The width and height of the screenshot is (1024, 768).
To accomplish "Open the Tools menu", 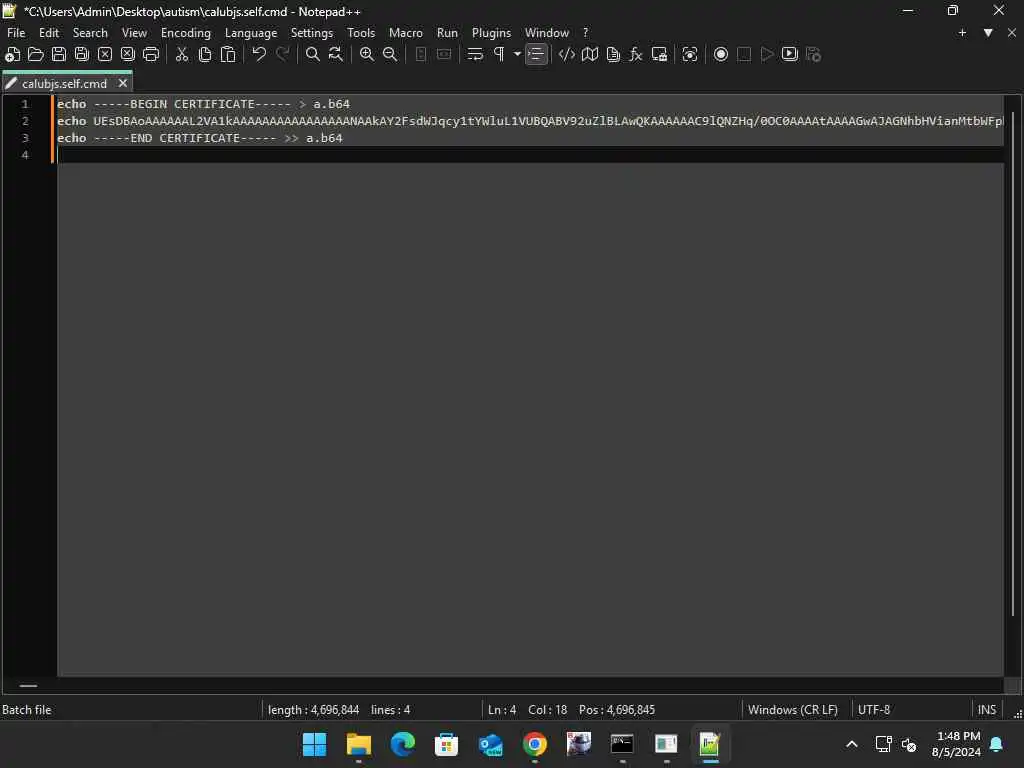I will [361, 33].
